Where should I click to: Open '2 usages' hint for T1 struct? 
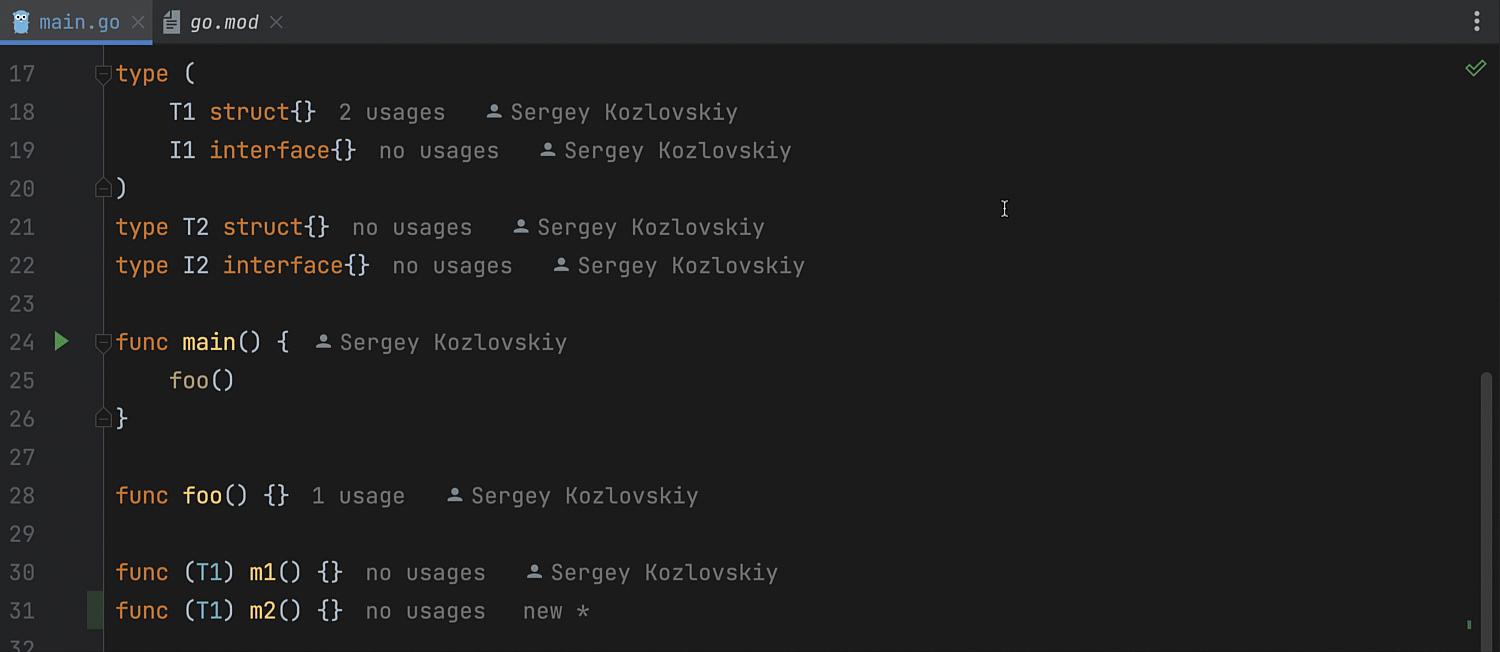[392, 112]
